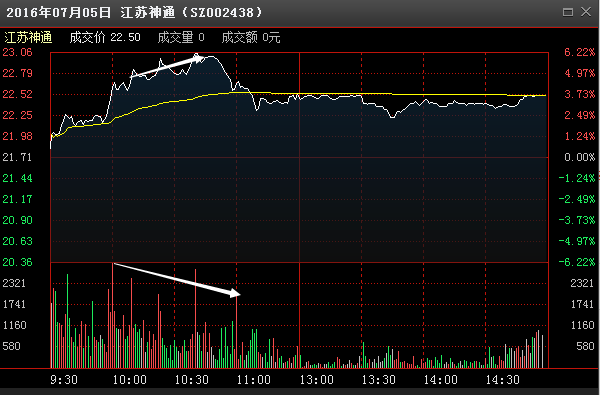Click the 14:30 time axis label
Screen dimensions: 600x395
click(502, 380)
